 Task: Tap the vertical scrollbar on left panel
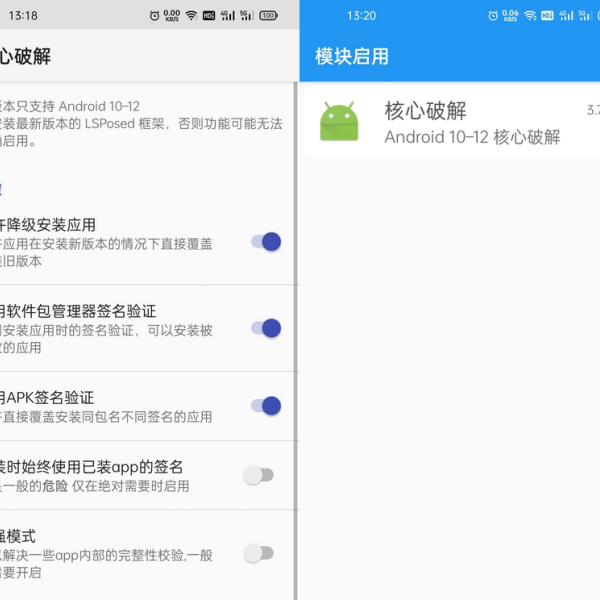(295, 341)
